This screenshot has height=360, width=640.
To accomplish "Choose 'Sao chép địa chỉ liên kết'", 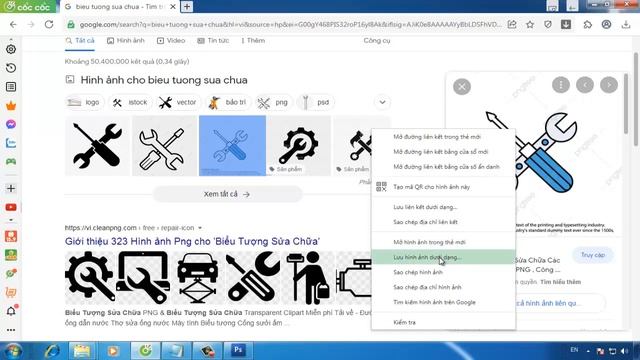I will click(x=443, y=222).
